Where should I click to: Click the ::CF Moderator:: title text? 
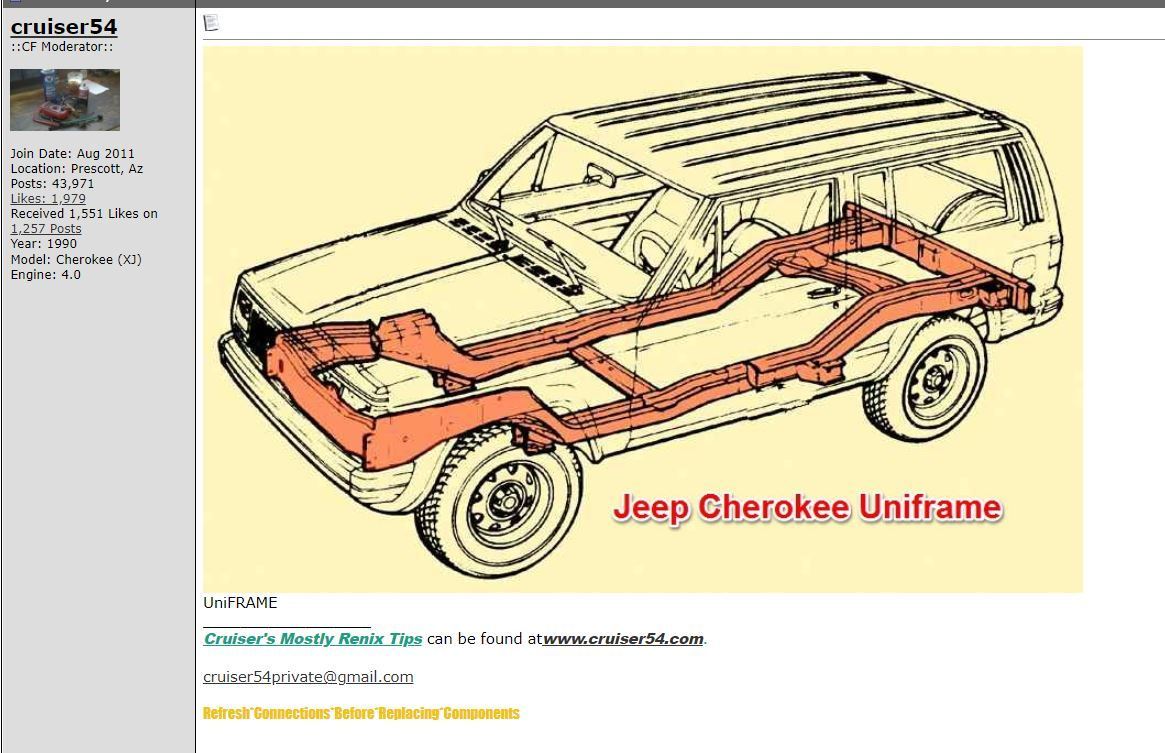(x=62, y=47)
